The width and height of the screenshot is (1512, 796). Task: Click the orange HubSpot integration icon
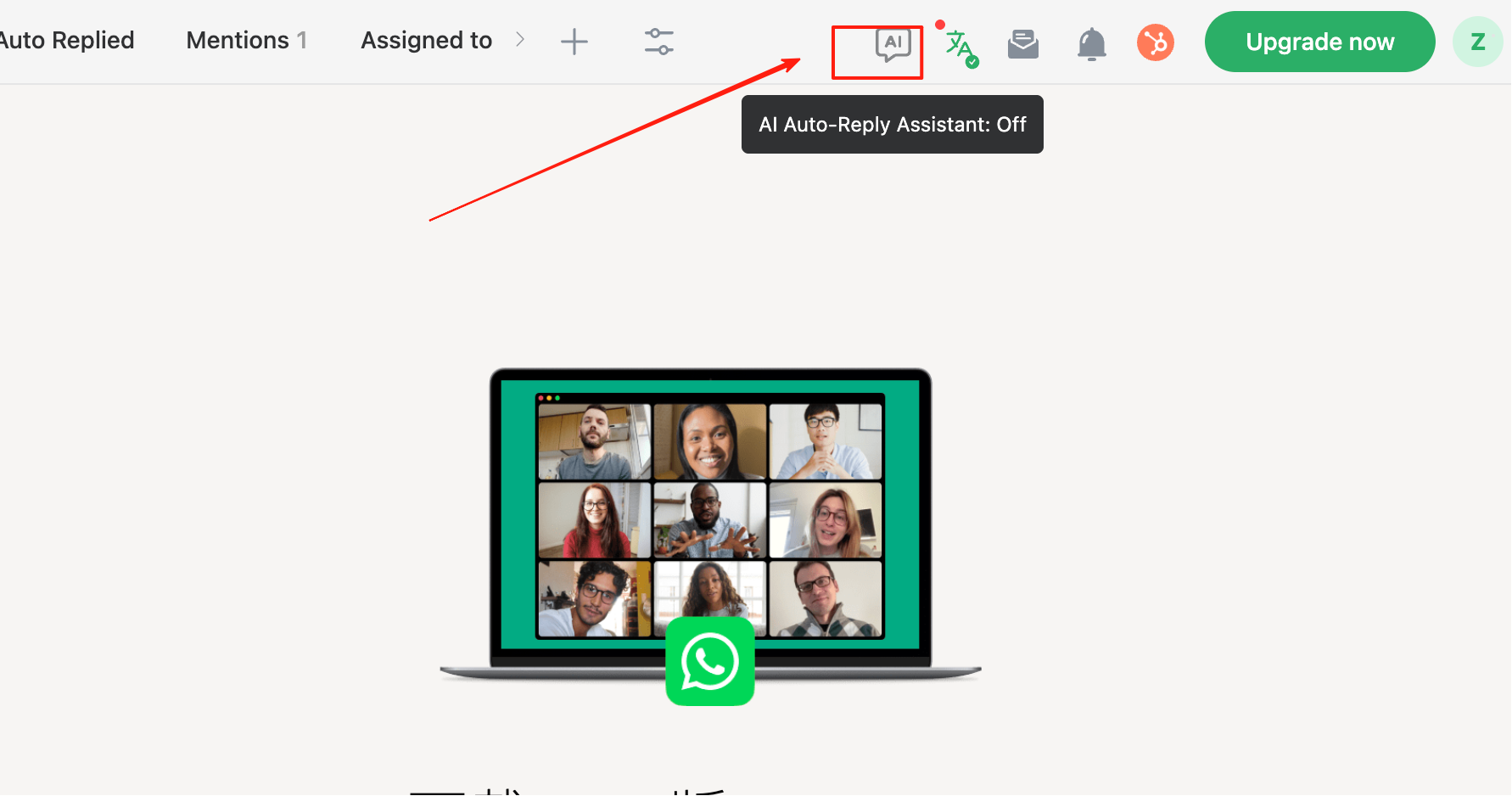1155,42
